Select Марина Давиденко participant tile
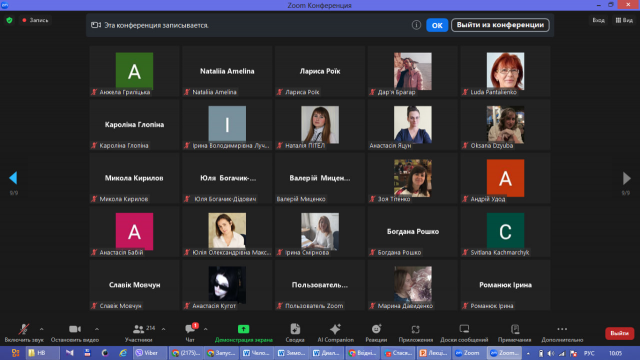Viewport: 640px width, 360px height. coord(413,285)
